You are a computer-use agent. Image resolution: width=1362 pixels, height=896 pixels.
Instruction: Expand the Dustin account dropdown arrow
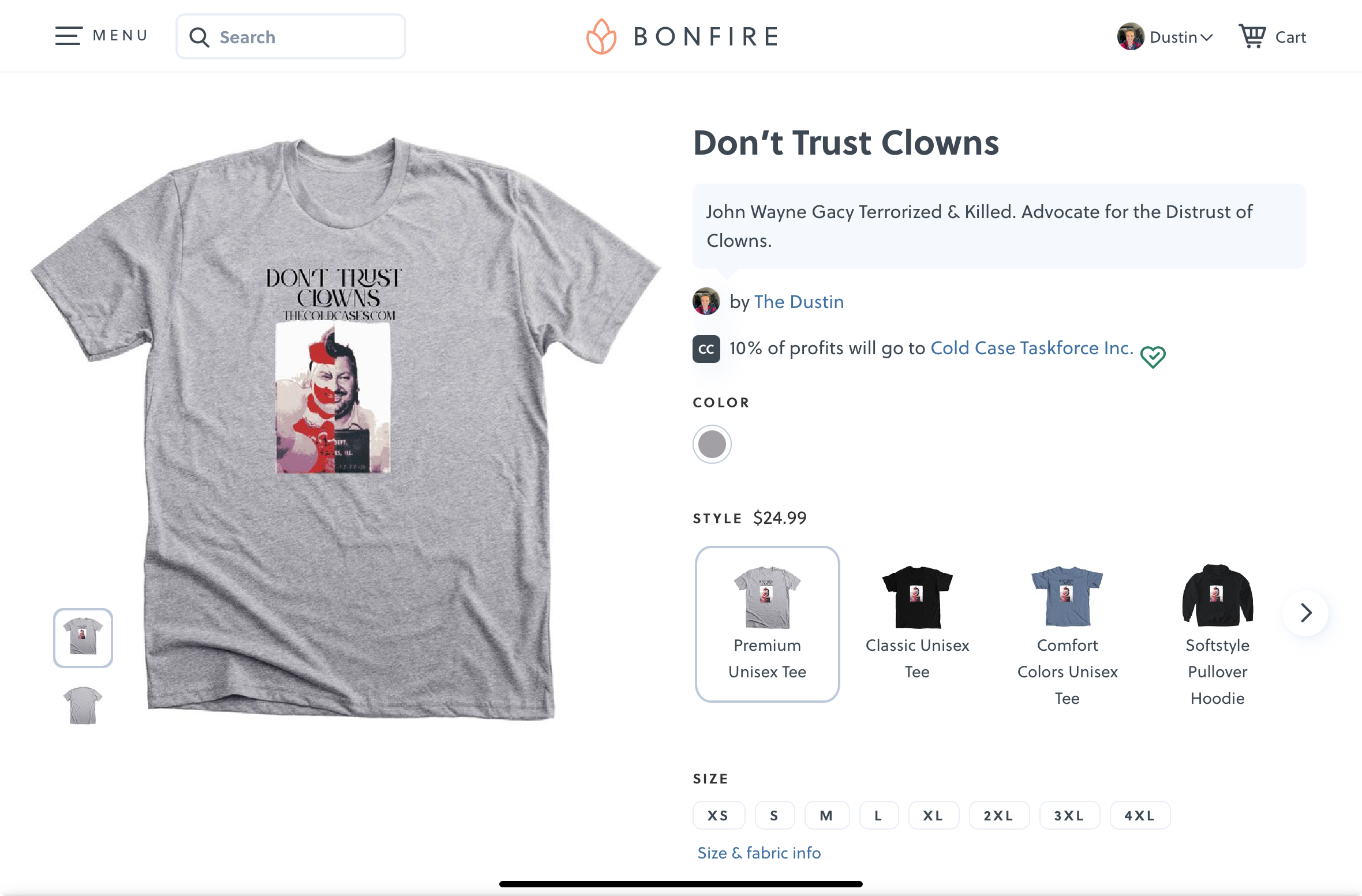1206,38
